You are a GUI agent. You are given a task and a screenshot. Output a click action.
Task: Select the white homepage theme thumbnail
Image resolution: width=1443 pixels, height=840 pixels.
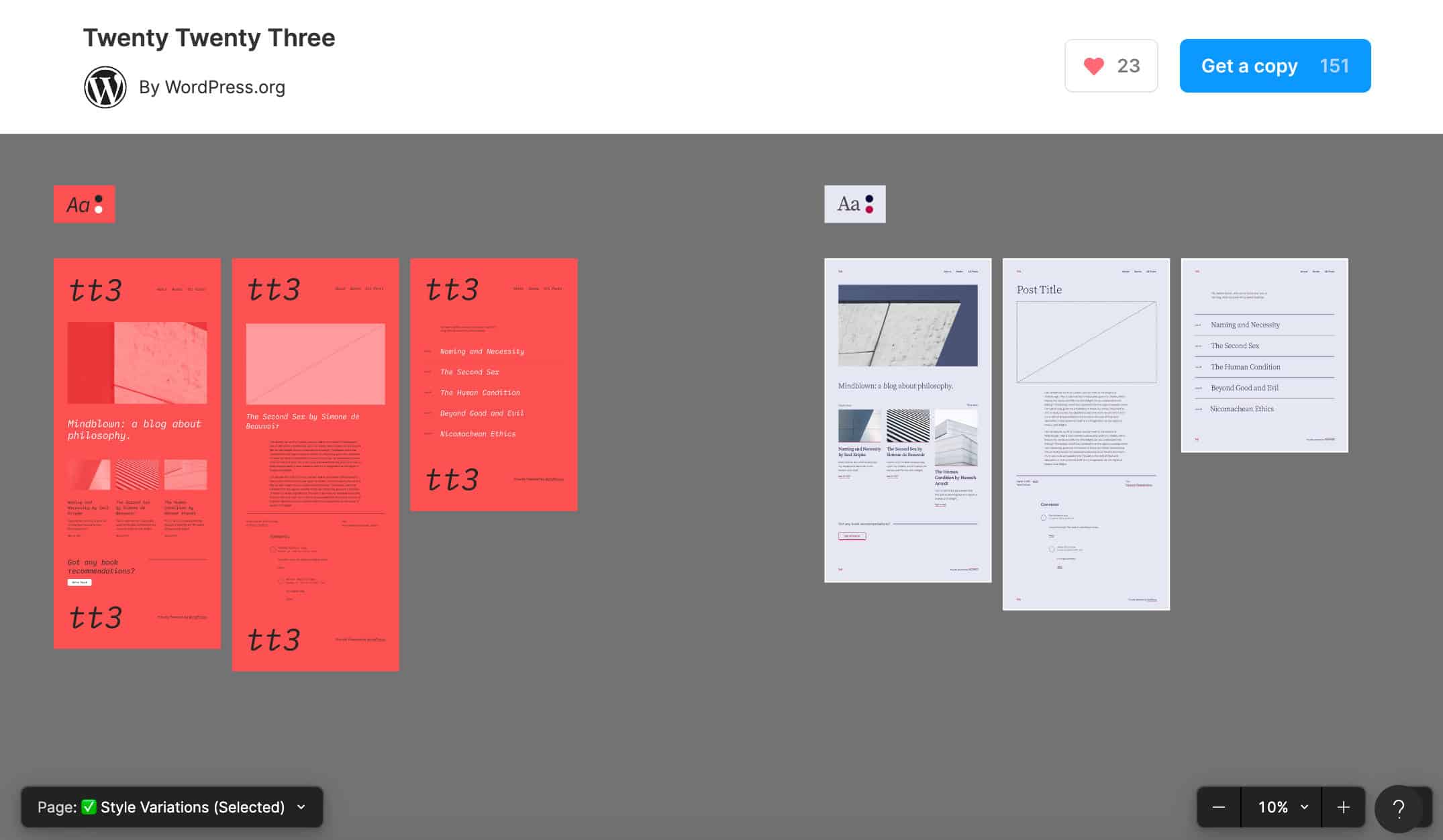(908, 420)
